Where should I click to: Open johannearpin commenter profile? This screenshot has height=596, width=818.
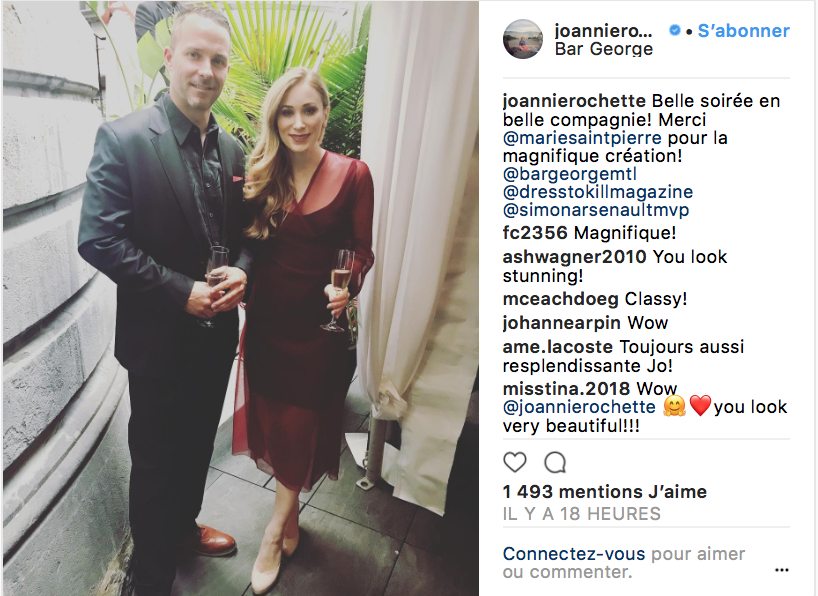coord(562,323)
